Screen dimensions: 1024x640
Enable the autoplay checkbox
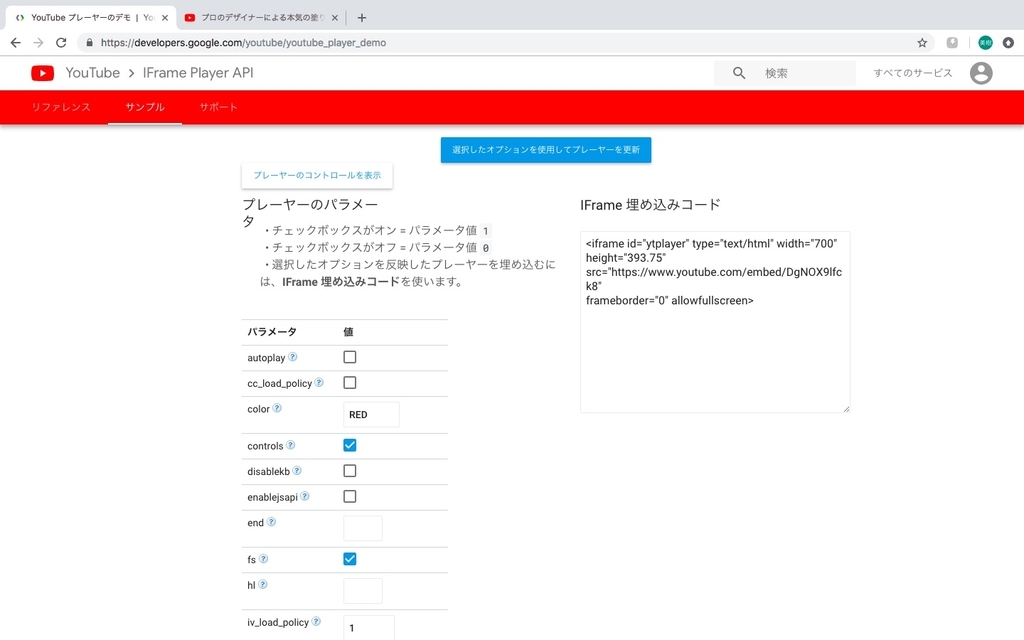[351, 356]
